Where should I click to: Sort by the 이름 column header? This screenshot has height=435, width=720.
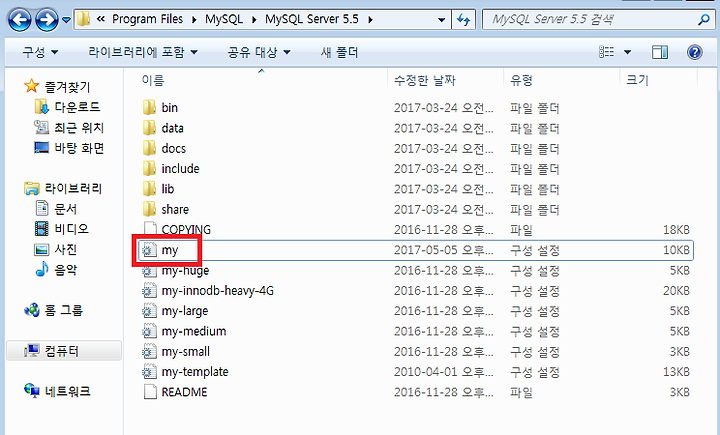click(153, 80)
